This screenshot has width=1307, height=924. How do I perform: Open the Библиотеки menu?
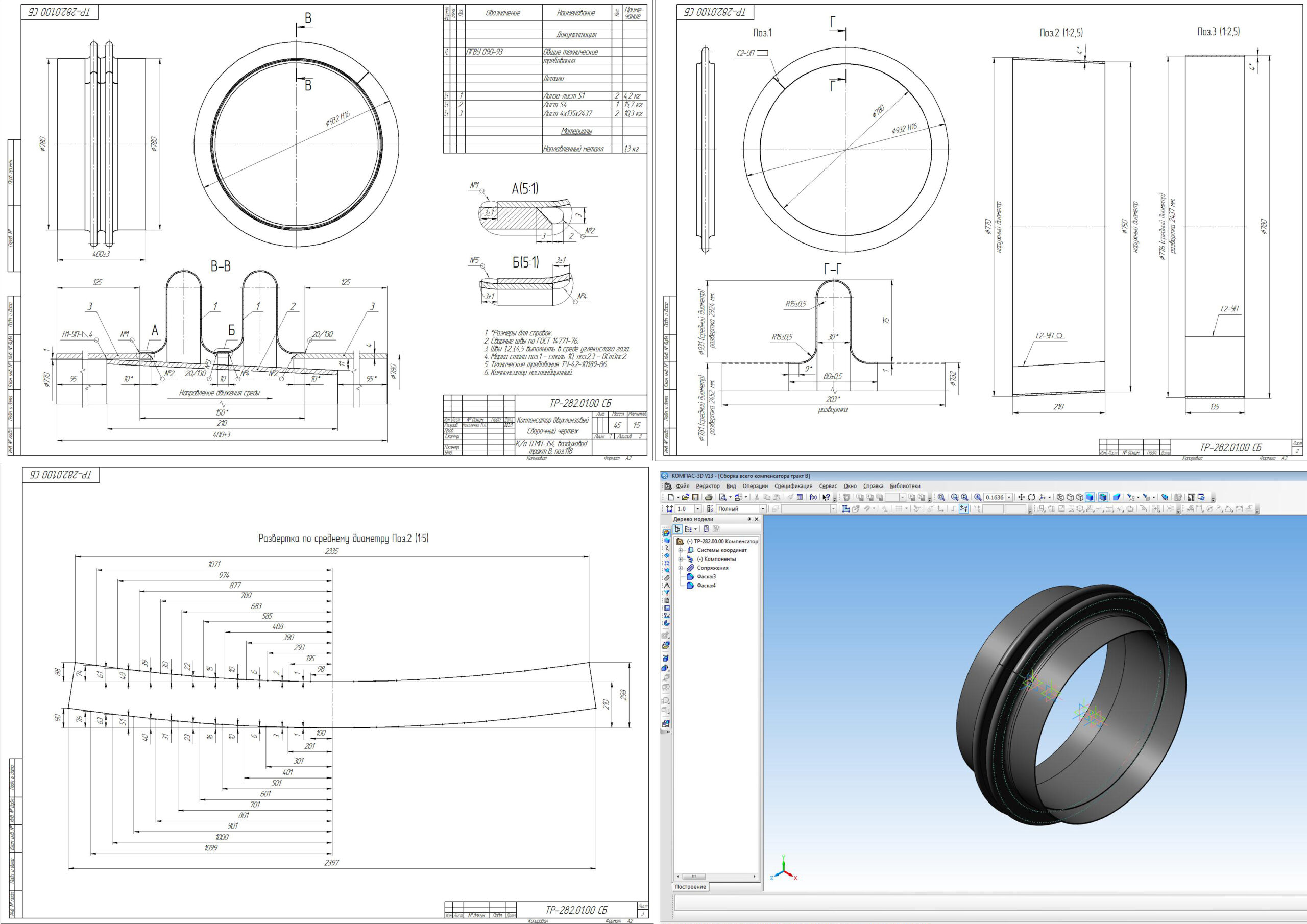[905, 486]
